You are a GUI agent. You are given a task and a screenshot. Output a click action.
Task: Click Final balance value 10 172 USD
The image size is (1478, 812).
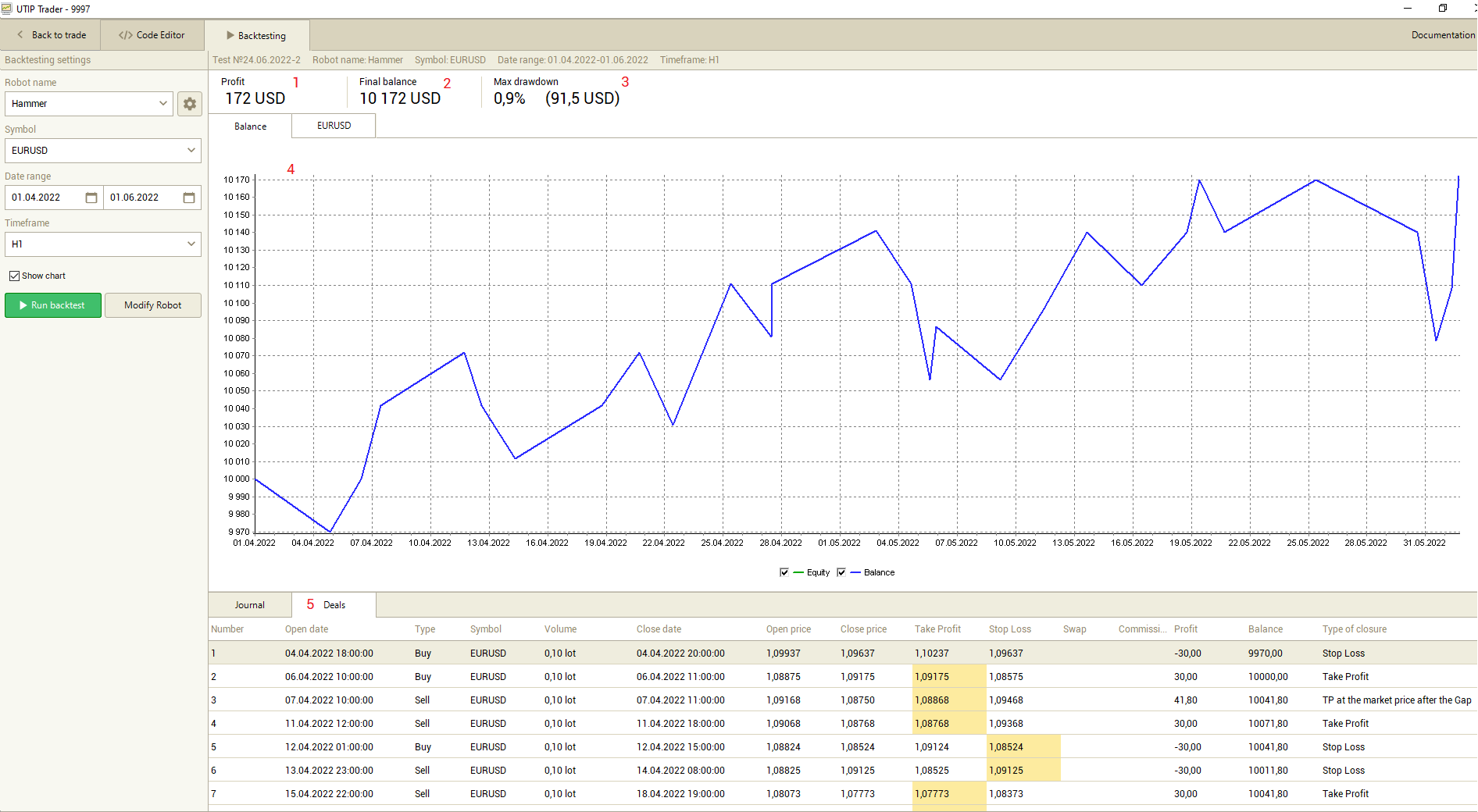pyautogui.click(x=400, y=98)
